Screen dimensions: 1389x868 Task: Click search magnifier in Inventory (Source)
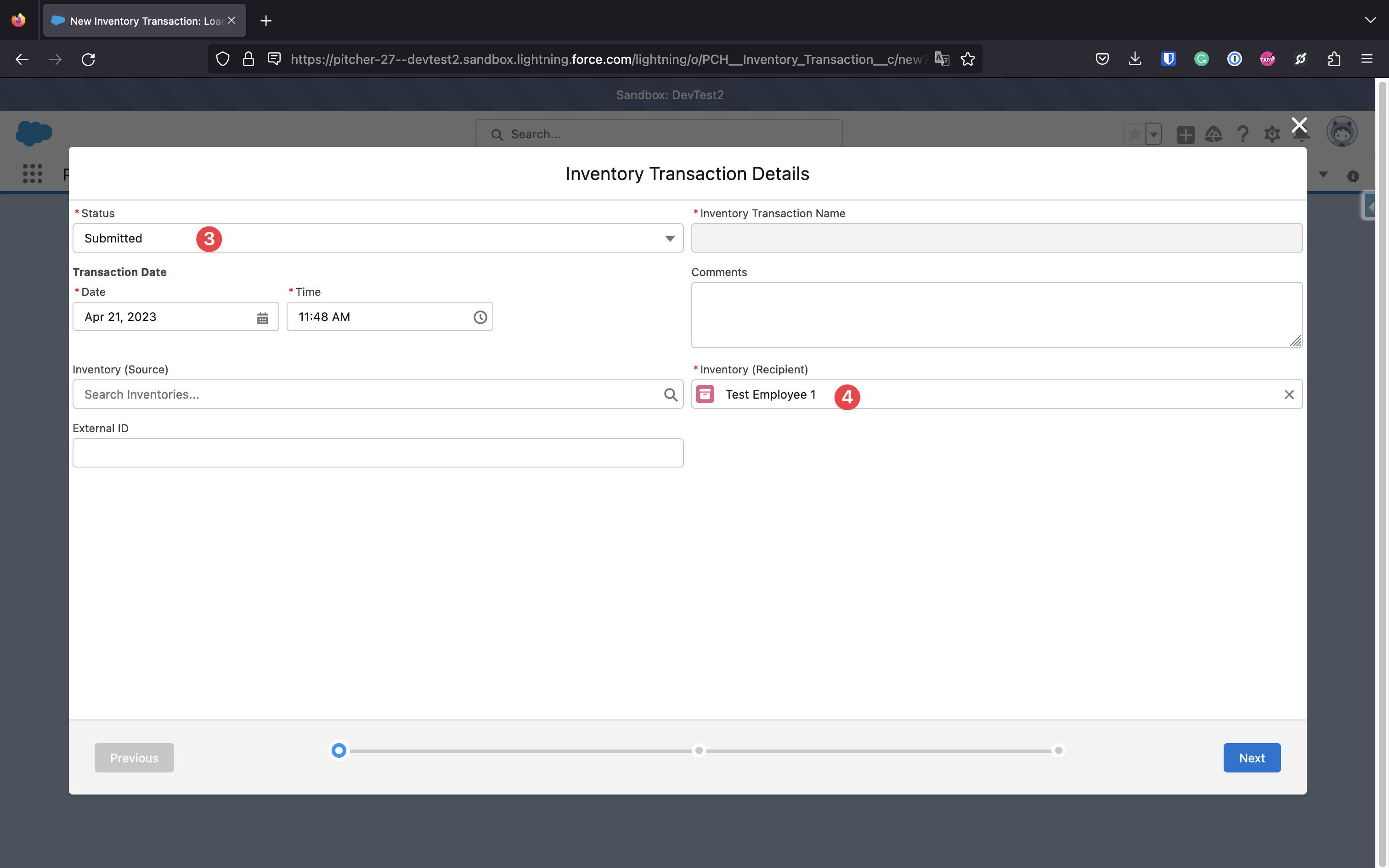[671, 395]
